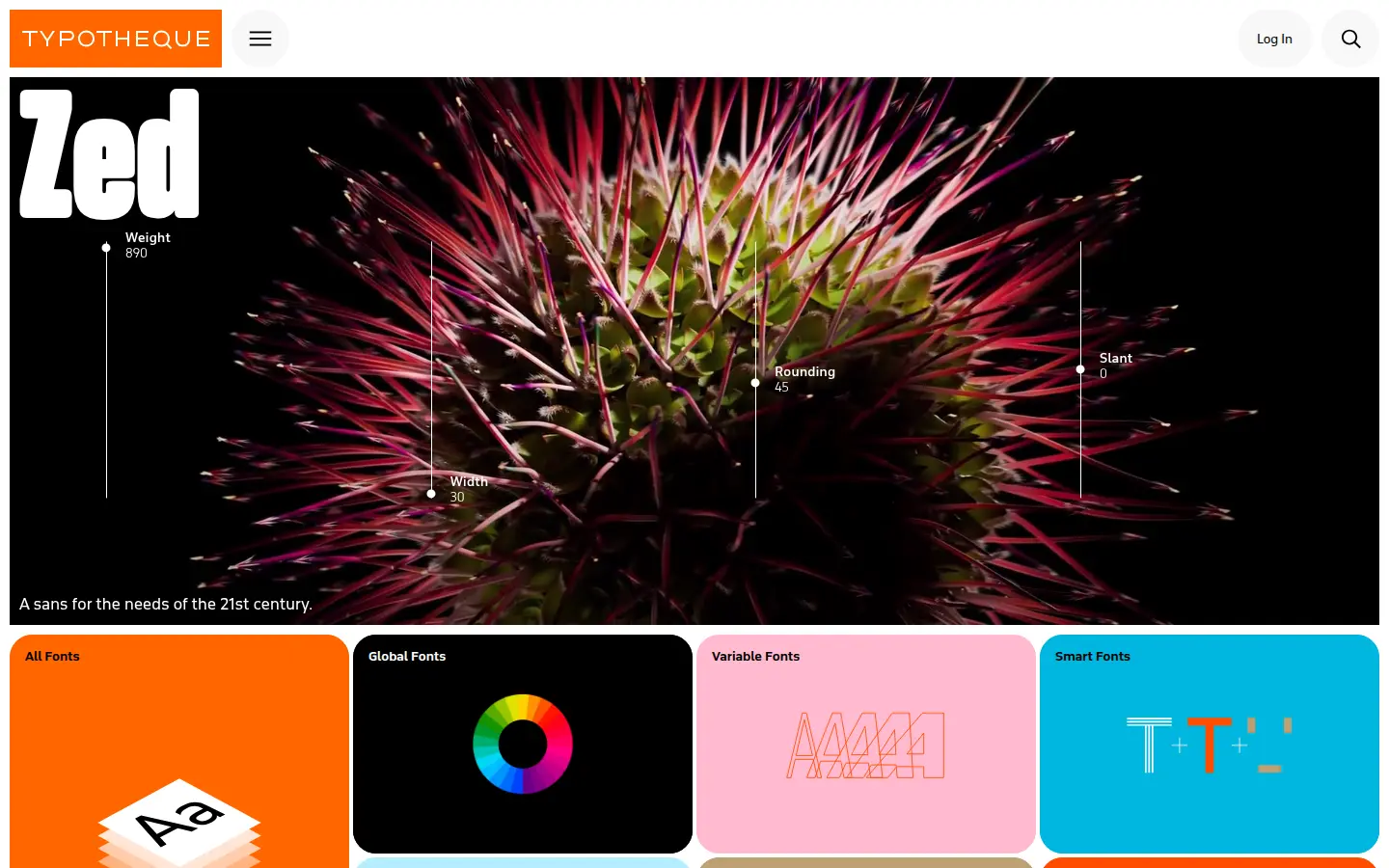This screenshot has height=868, width=1389.
Task: Click the Width slider handle
Action: tap(431, 494)
